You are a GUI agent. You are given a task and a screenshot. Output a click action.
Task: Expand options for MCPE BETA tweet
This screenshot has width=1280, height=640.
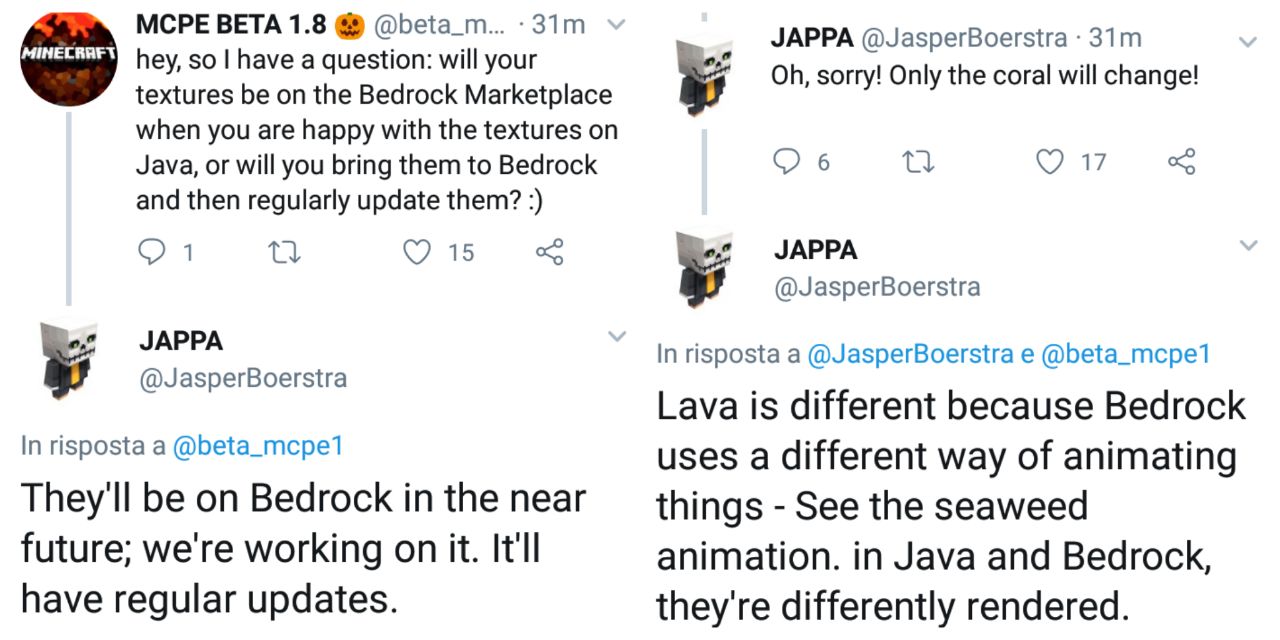point(617,25)
